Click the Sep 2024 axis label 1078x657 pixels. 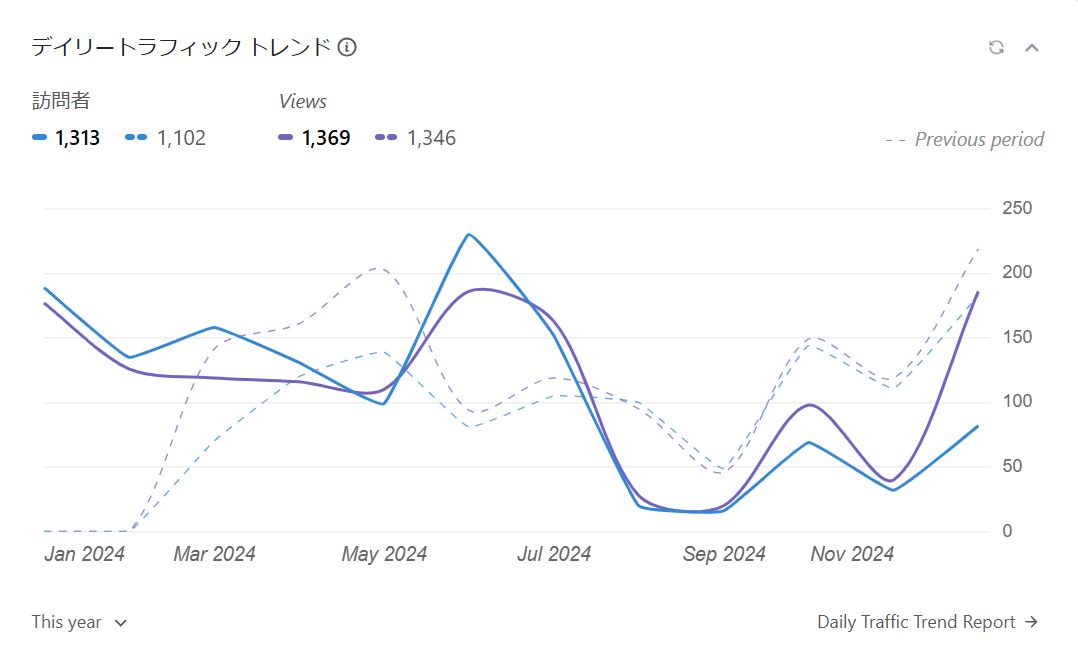(x=724, y=554)
